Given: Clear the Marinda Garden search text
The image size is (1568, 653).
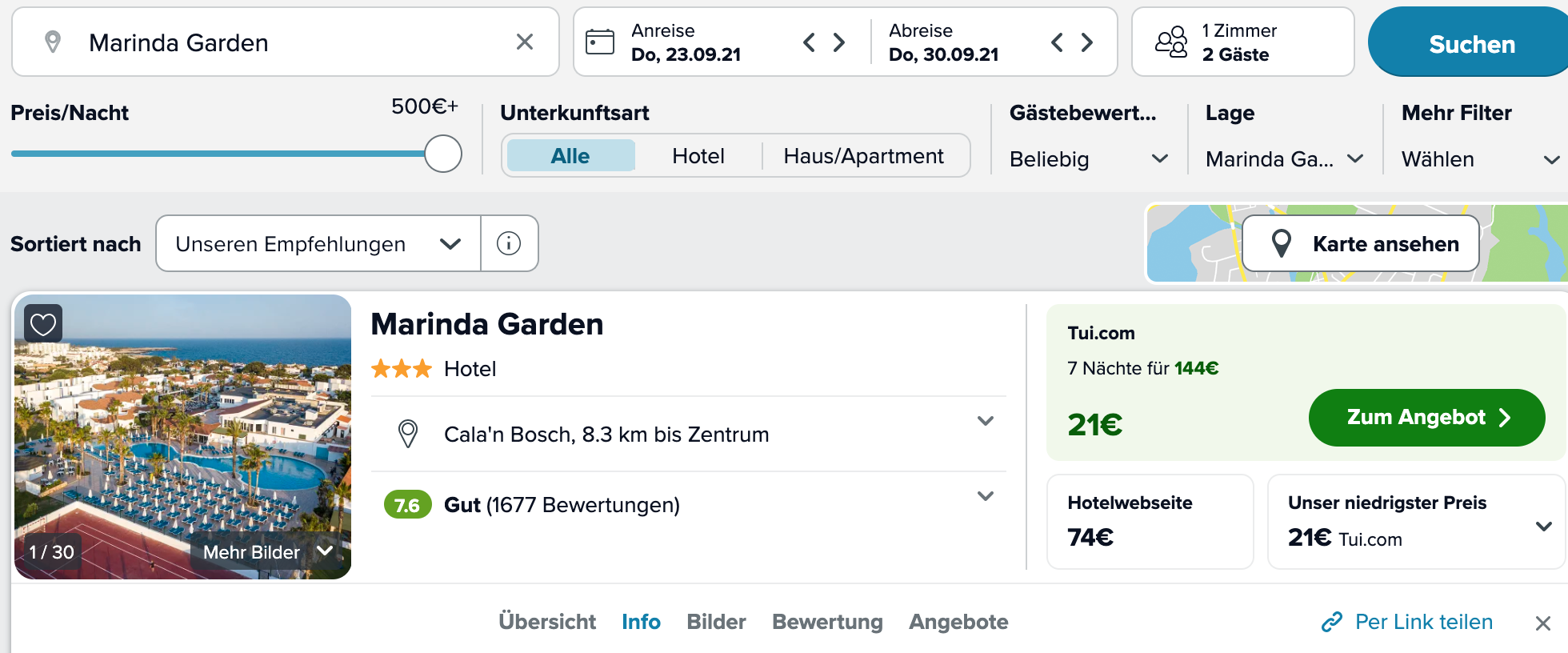Looking at the screenshot, I should tap(525, 42).
